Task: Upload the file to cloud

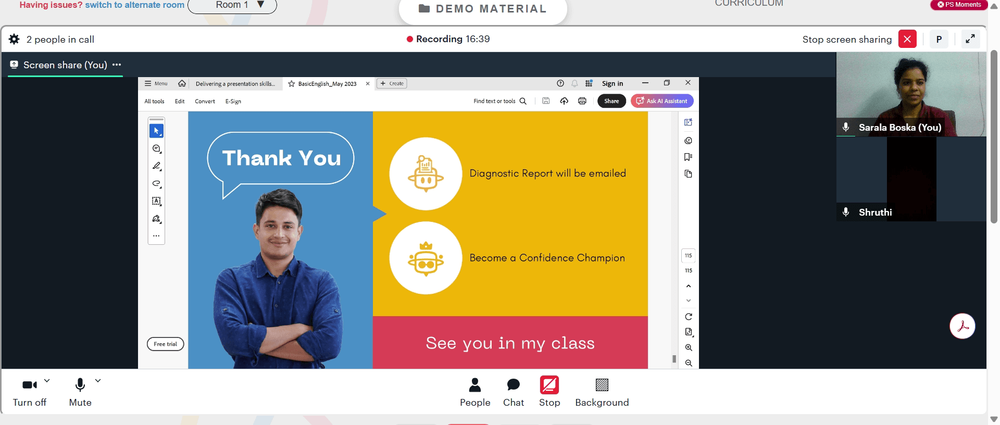Action: point(564,101)
